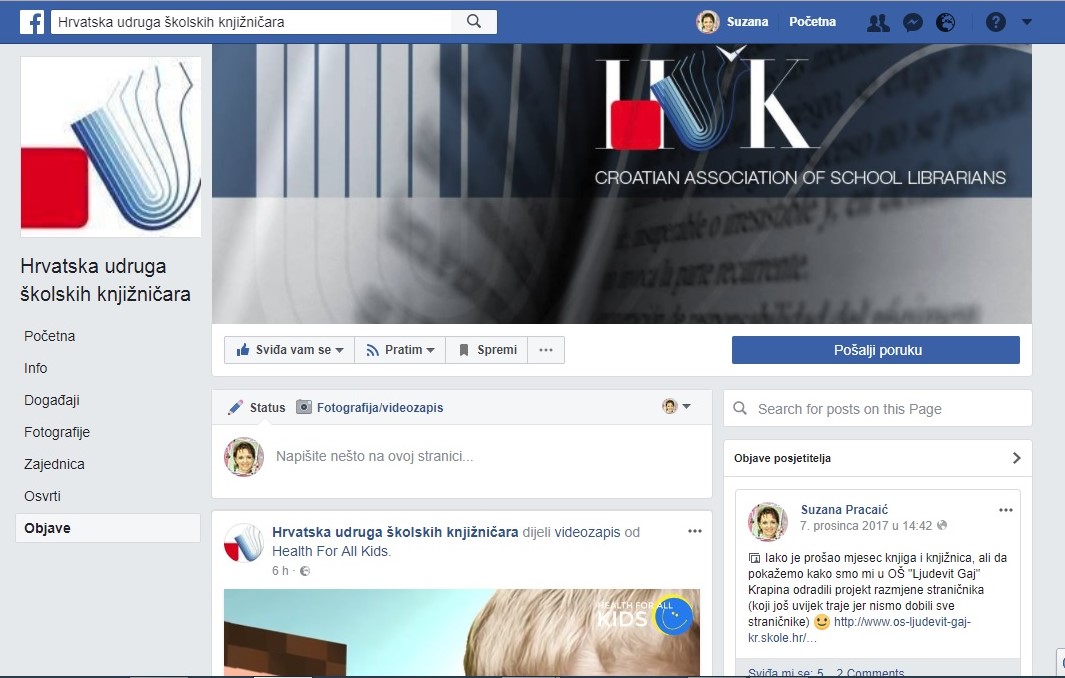Image resolution: width=1065 pixels, height=678 pixels.
Task: Open page more options ellipsis button
Action: tap(546, 350)
